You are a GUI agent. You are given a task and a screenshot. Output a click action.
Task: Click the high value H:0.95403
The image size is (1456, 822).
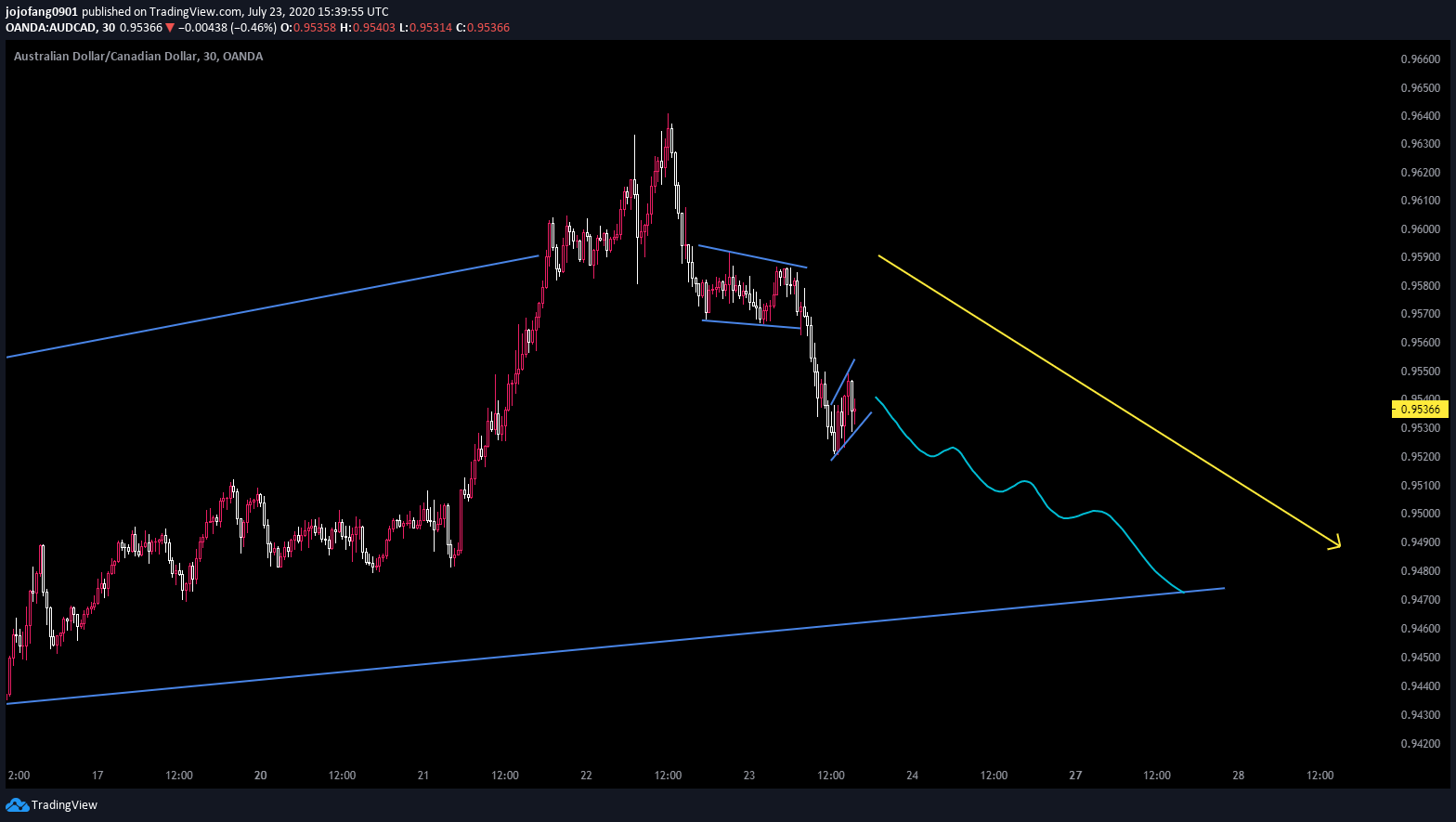[x=368, y=28]
